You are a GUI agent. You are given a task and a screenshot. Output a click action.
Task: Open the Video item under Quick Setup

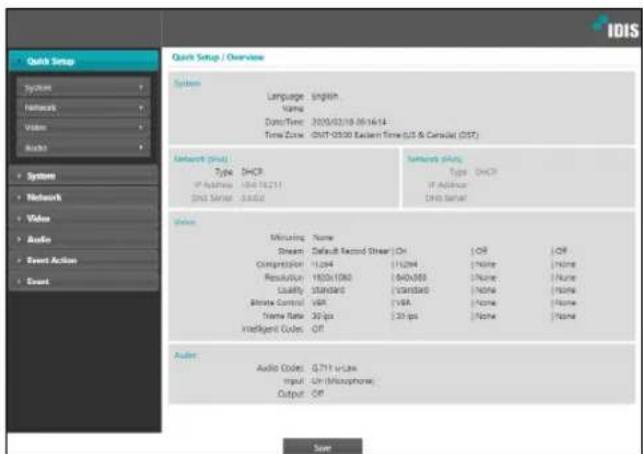(x=84, y=128)
